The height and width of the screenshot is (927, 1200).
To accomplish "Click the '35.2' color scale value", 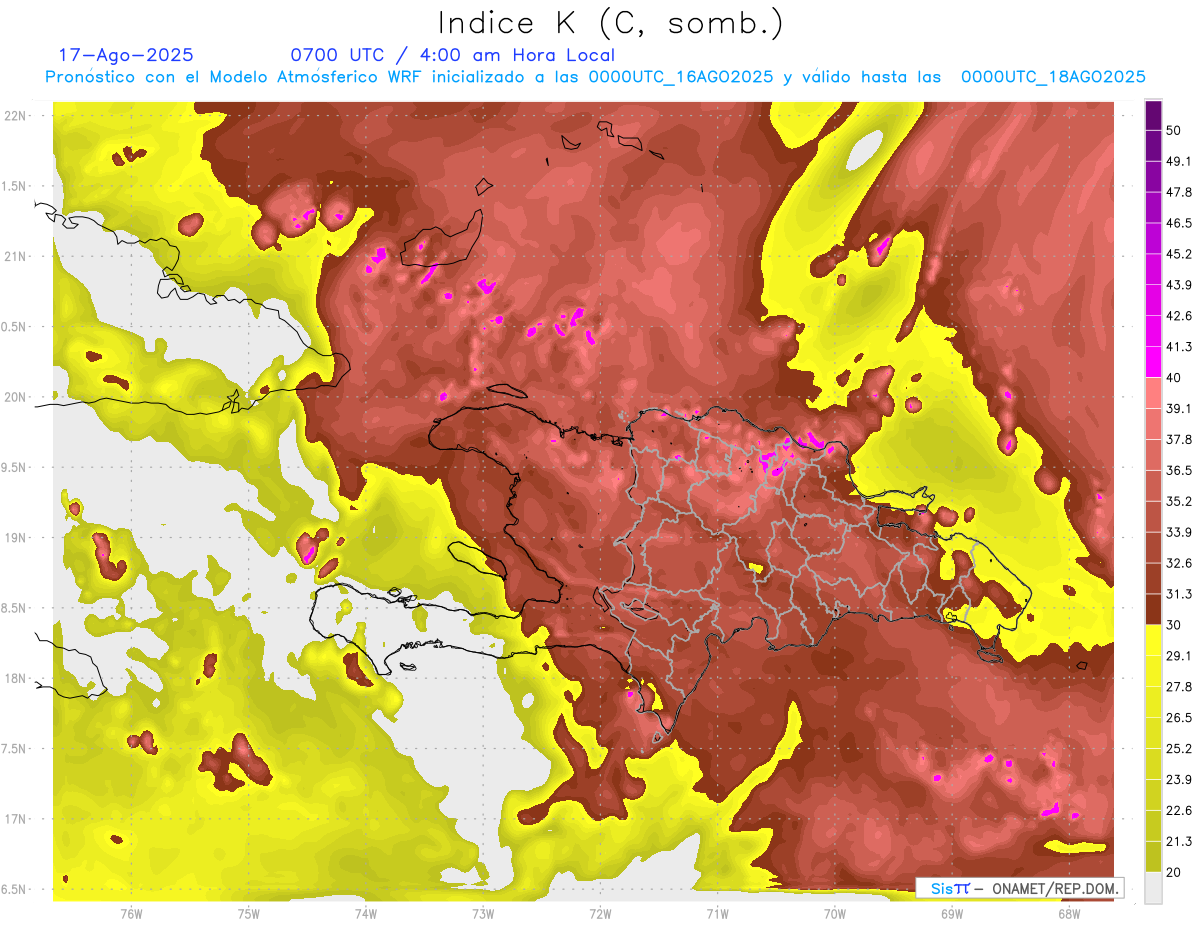I will click(1179, 501).
